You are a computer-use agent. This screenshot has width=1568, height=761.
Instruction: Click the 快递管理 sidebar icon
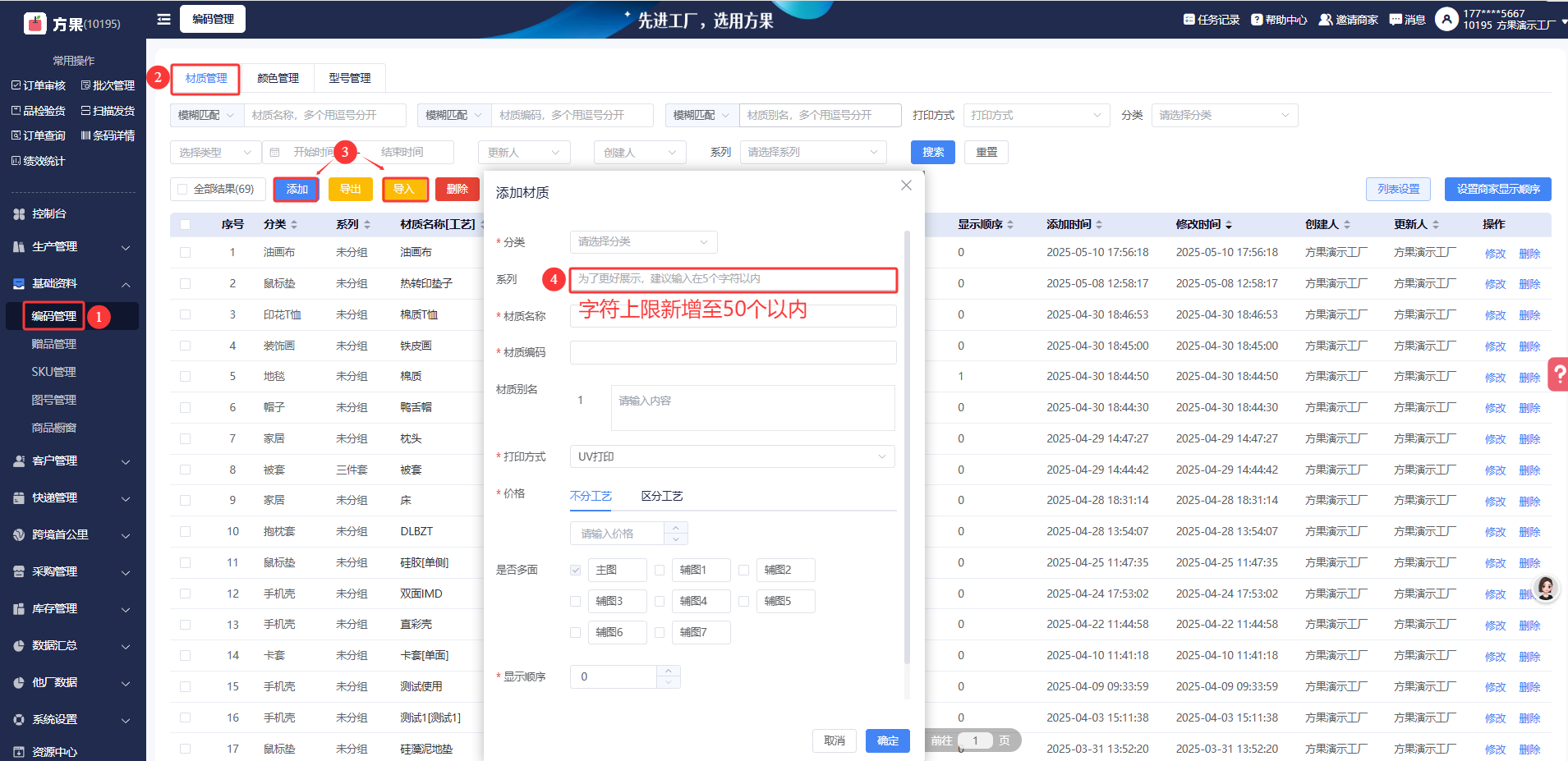click(x=19, y=498)
